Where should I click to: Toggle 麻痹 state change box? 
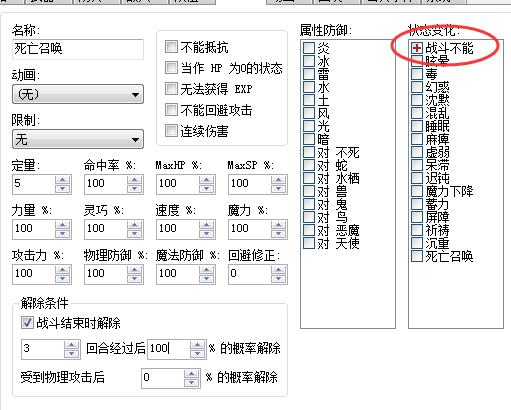click(x=417, y=139)
